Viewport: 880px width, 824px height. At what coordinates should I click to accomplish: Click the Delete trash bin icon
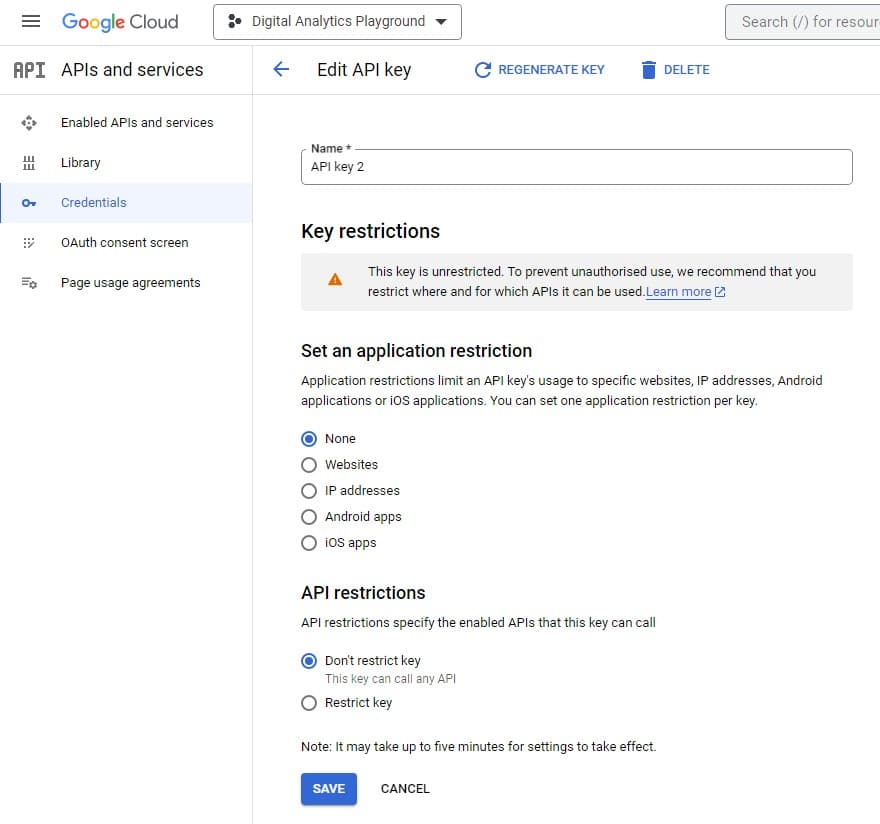(649, 70)
